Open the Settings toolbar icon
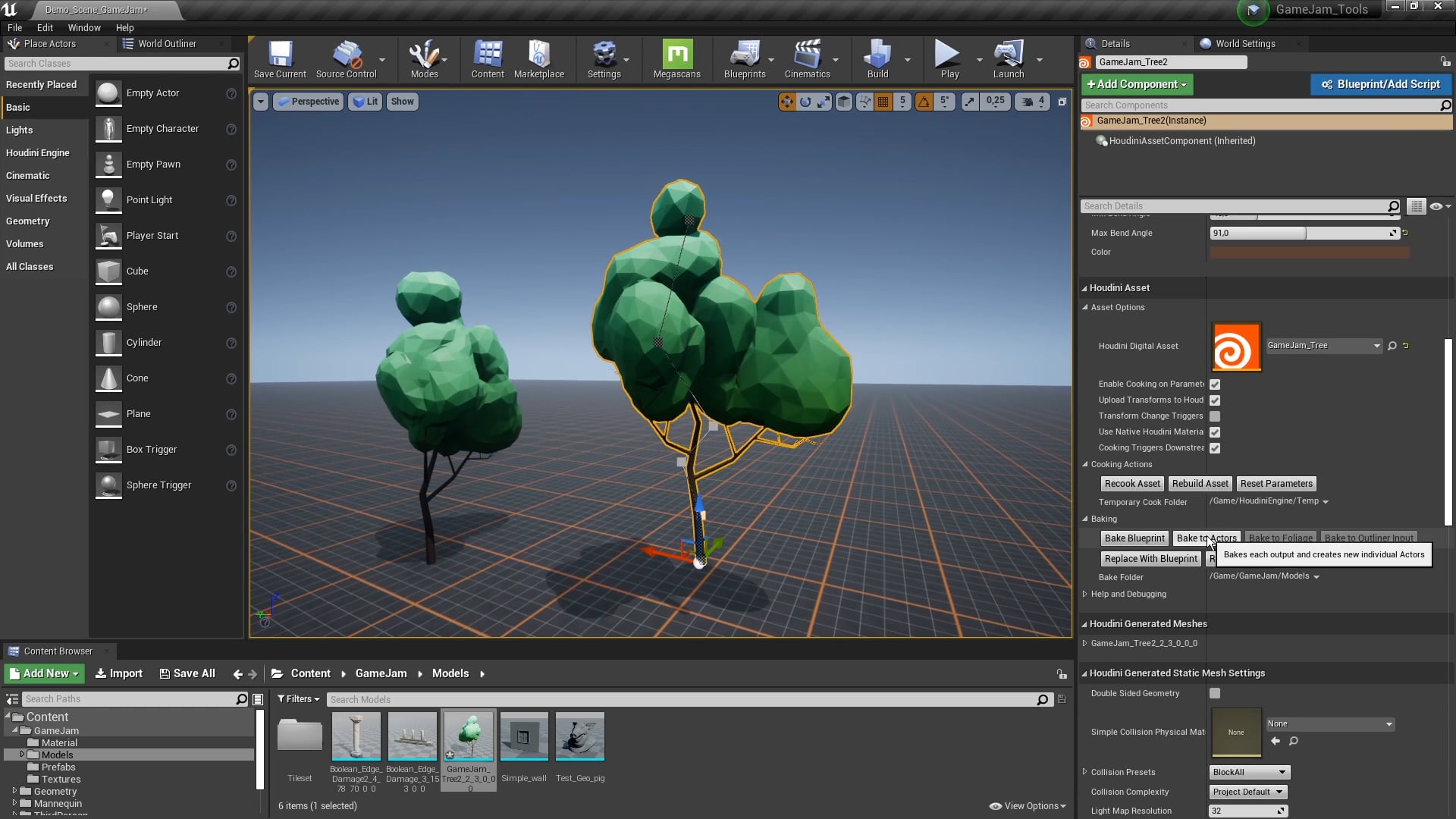This screenshot has height=819, width=1456. click(x=604, y=59)
